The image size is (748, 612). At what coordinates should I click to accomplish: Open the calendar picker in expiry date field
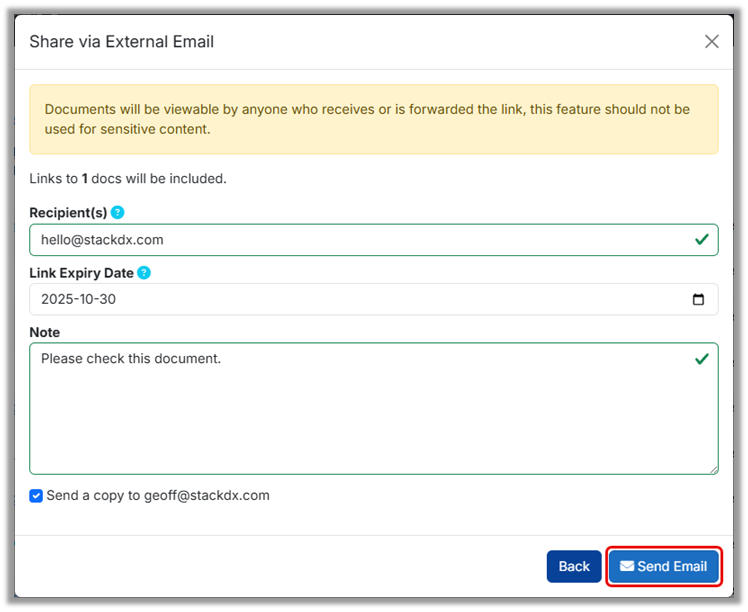click(698, 299)
